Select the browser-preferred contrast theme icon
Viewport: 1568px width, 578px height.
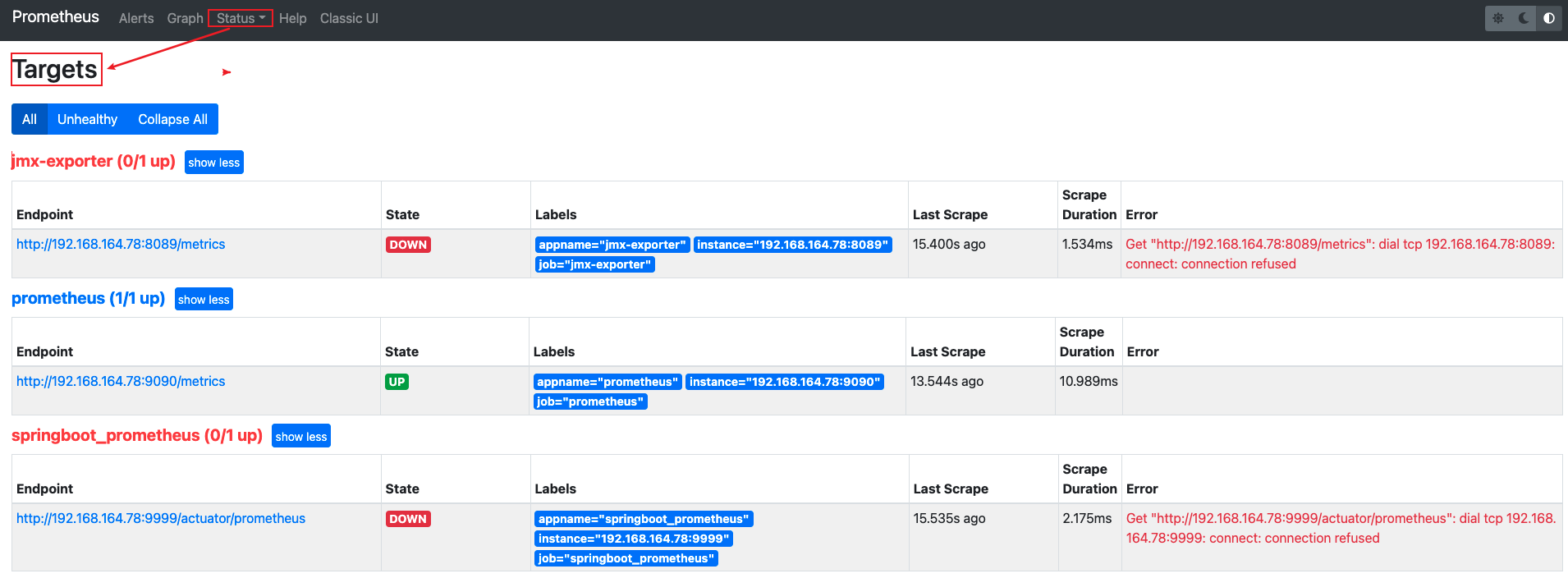pos(1549,18)
